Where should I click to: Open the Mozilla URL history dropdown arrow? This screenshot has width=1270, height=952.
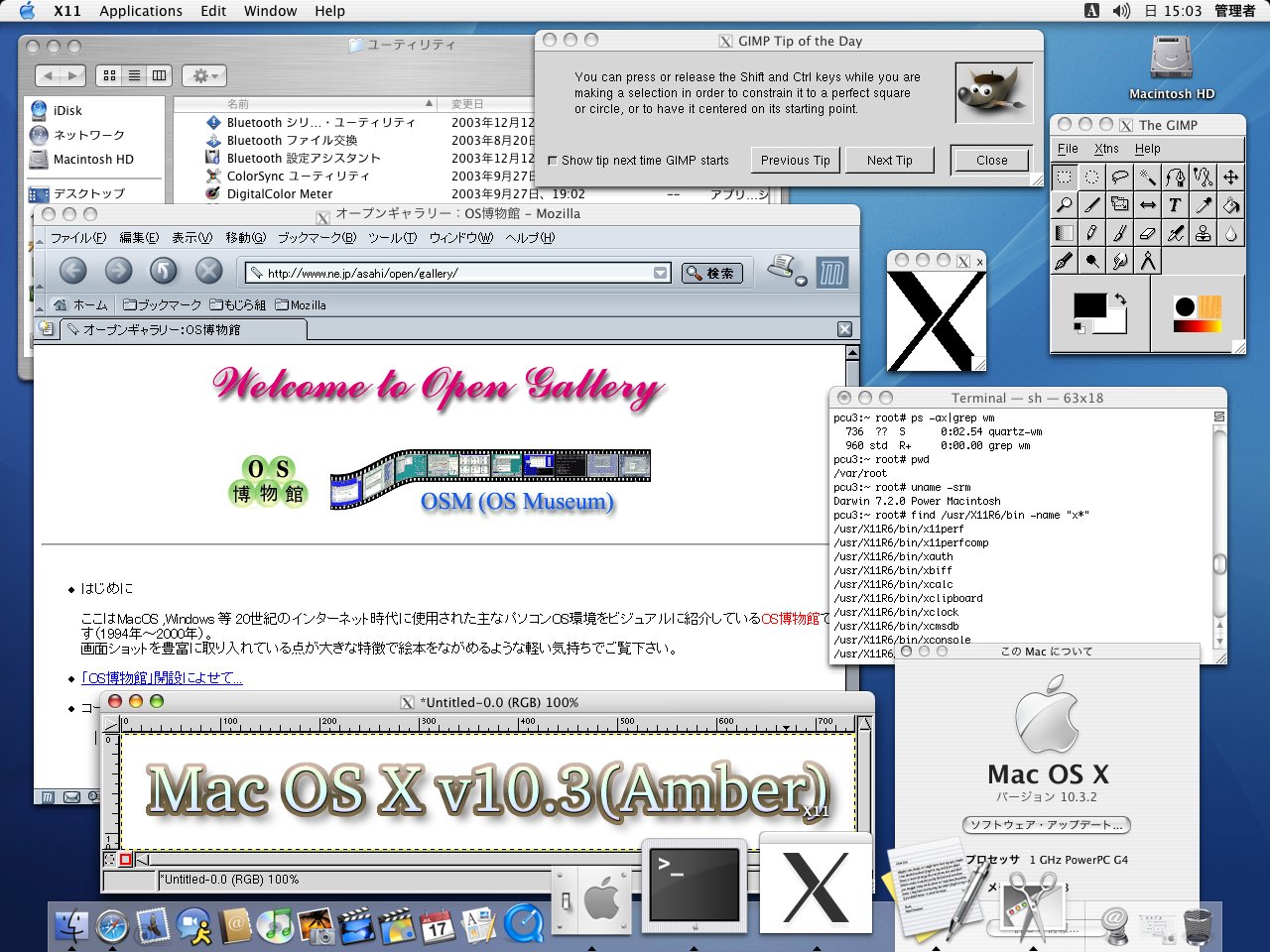[661, 273]
